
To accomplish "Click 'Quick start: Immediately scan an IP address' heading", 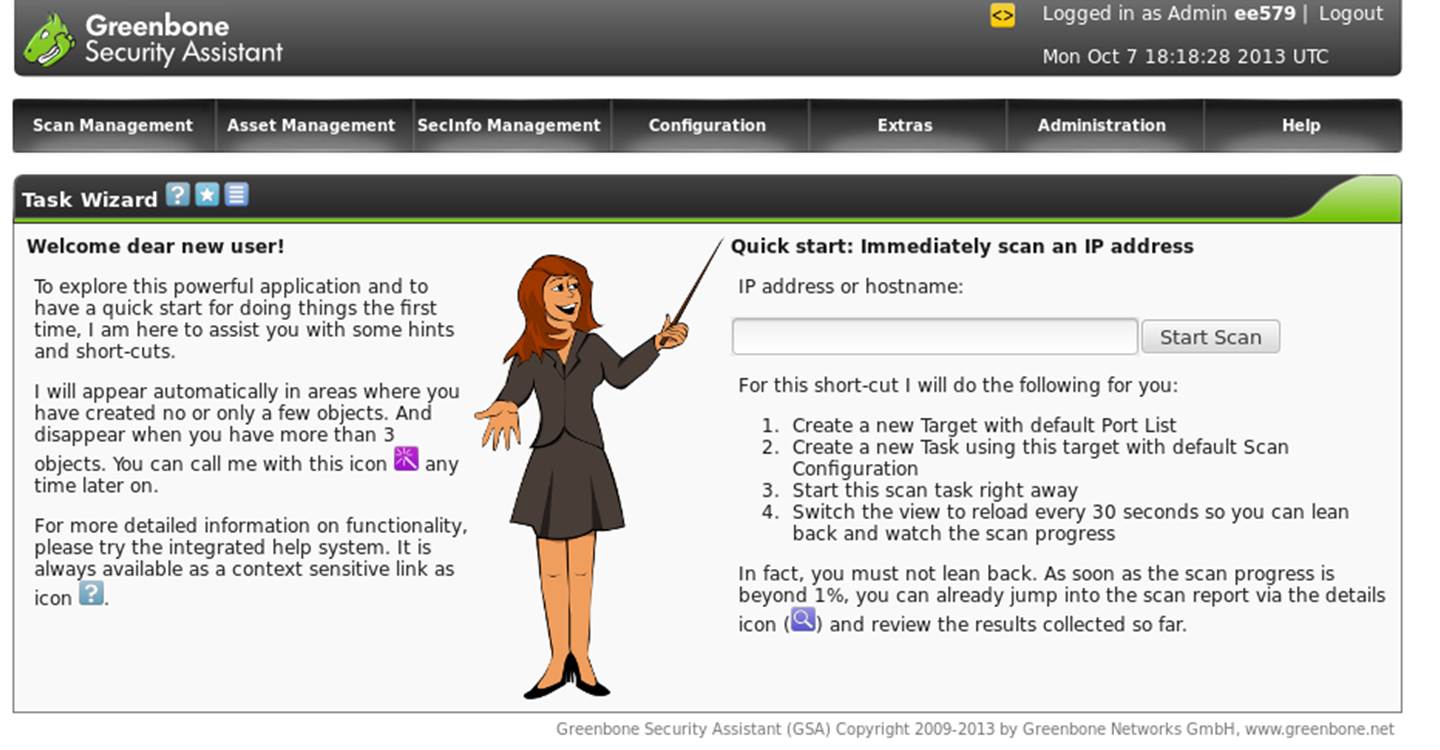I will click(962, 246).
